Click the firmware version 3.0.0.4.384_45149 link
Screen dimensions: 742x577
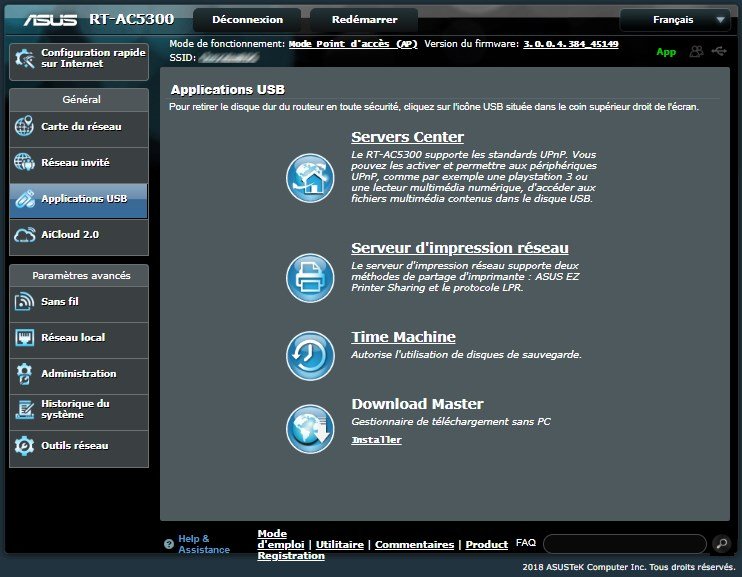(571, 44)
